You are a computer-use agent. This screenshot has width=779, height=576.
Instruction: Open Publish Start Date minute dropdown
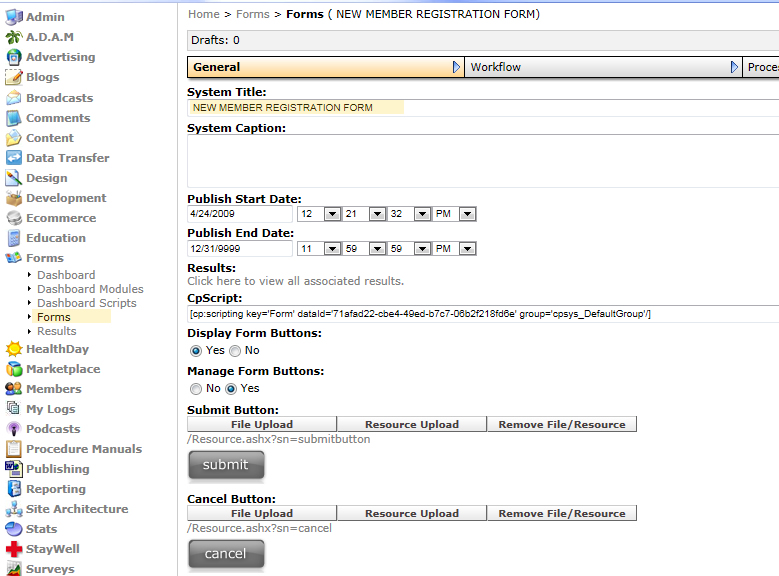[377, 214]
